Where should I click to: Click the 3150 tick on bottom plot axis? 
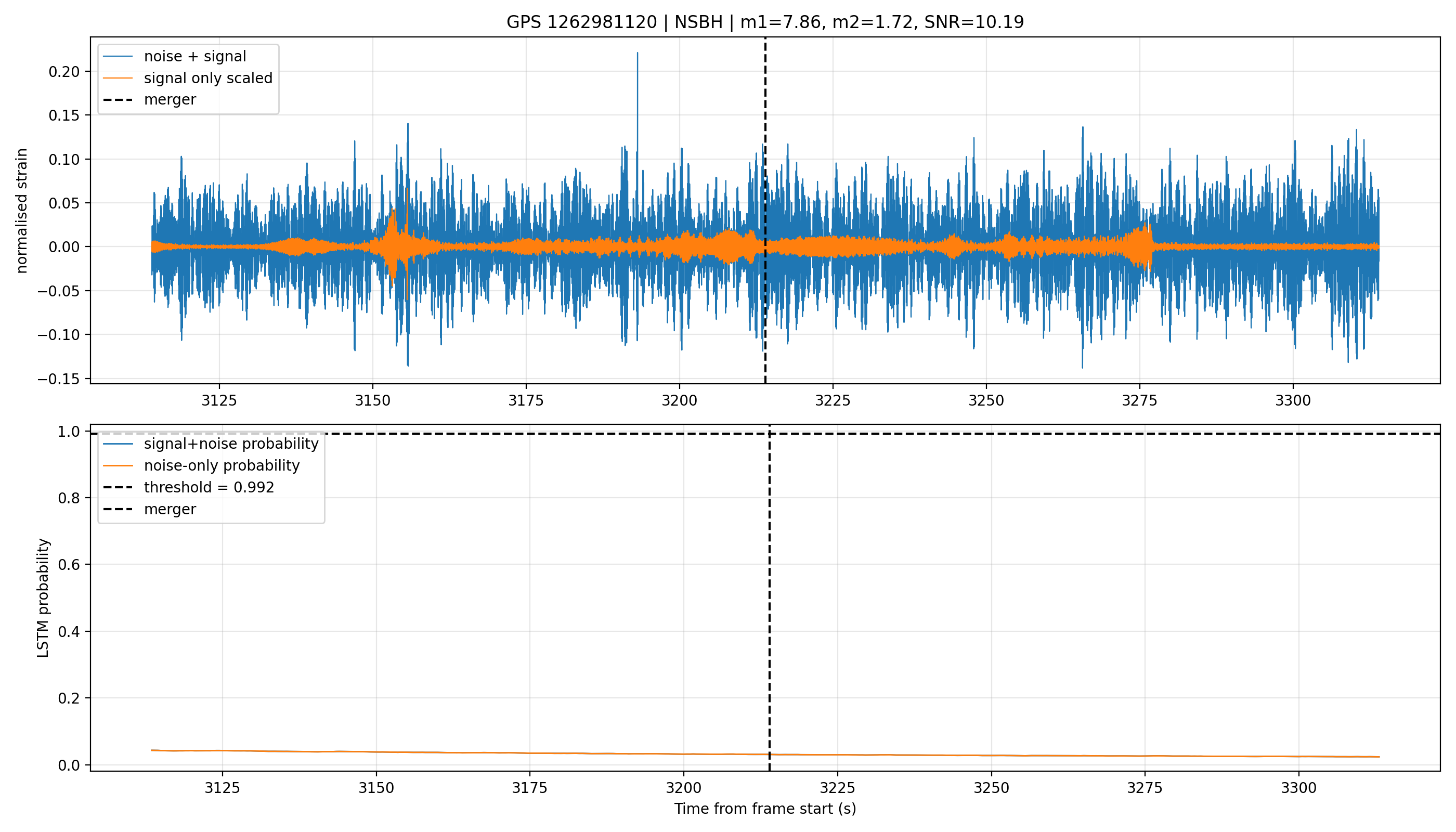coord(376,788)
